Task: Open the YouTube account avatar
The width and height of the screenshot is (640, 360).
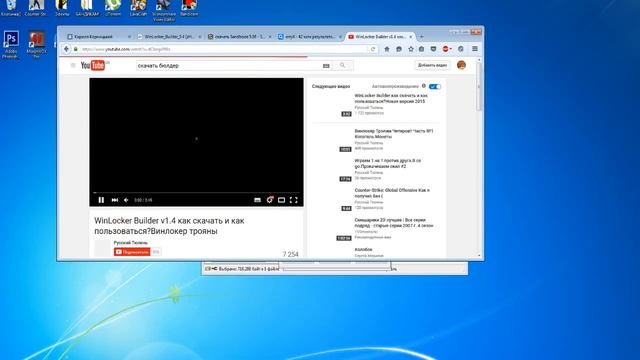Action: click(x=461, y=65)
